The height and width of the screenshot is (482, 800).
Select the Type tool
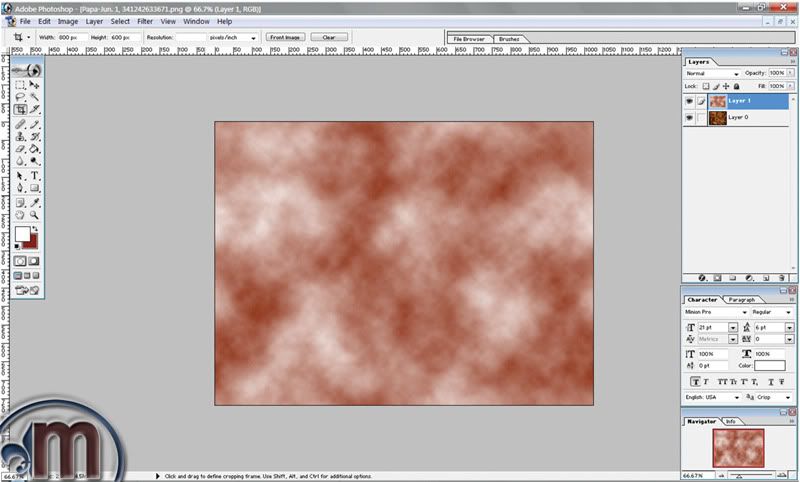pyautogui.click(x=34, y=176)
